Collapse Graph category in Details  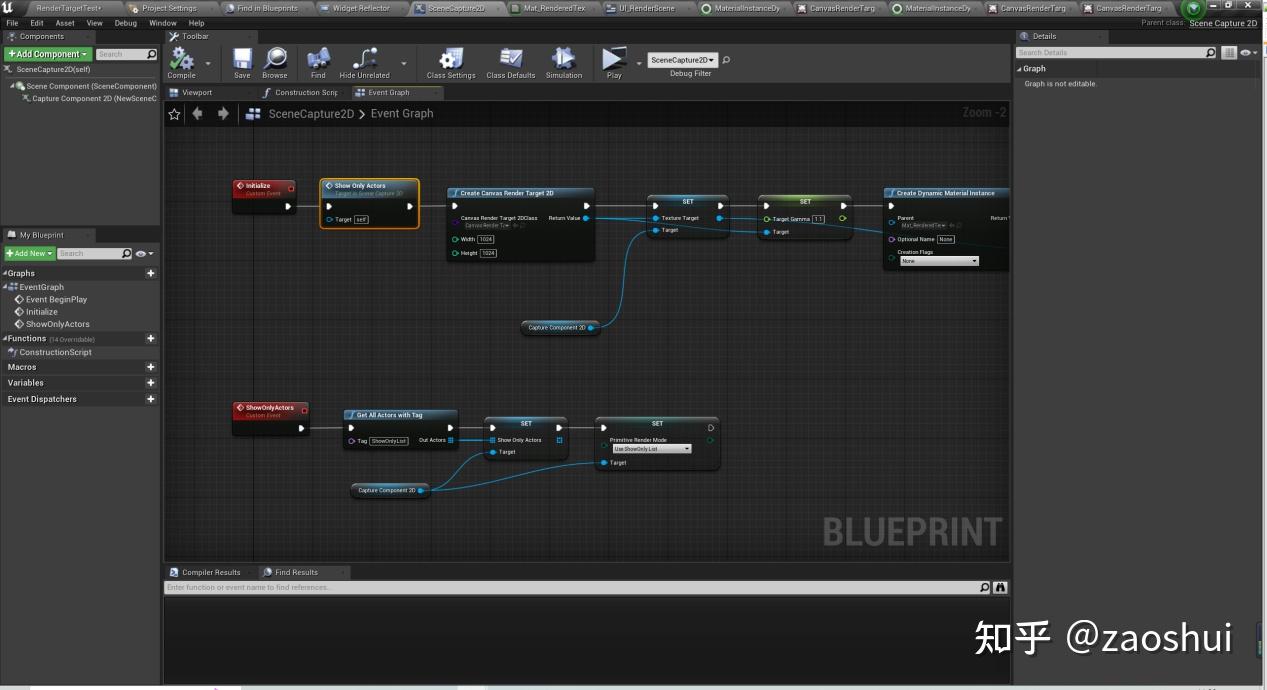(x=1020, y=69)
